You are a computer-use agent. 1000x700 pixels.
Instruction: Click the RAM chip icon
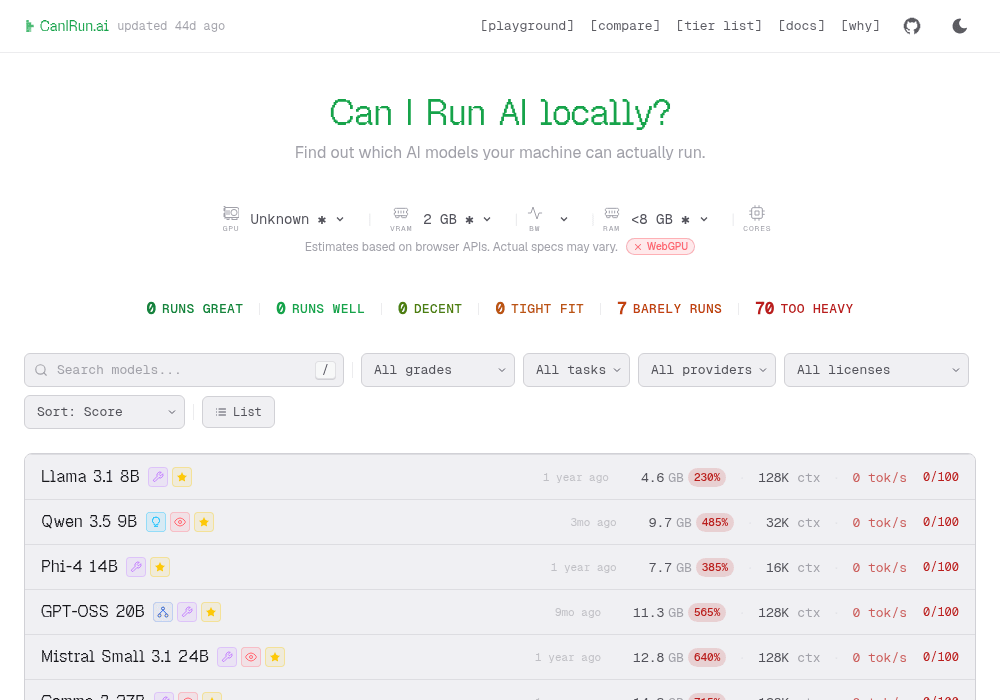coord(612,213)
